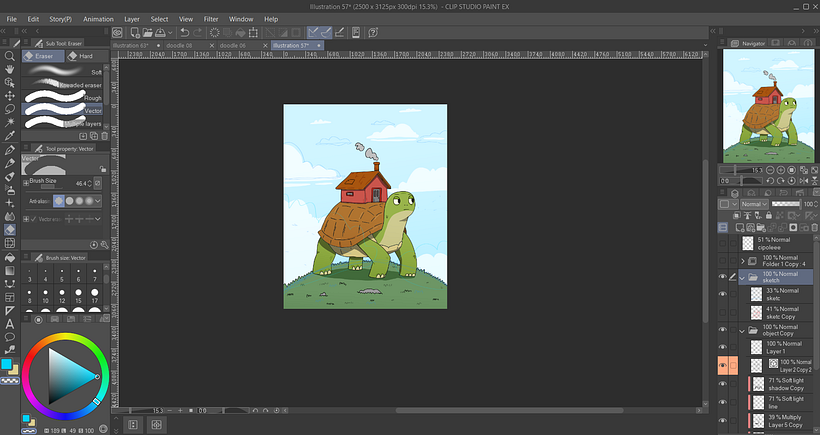
Task: Select the Lasso selection tool
Action: point(9,109)
